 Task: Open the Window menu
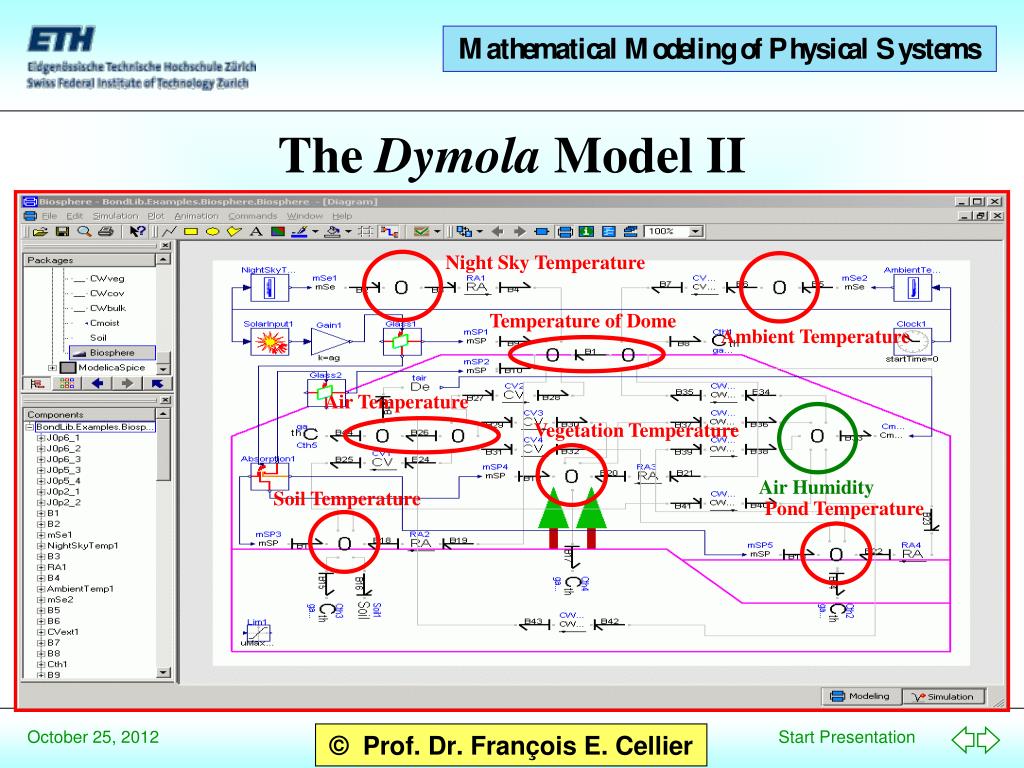point(304,216)
